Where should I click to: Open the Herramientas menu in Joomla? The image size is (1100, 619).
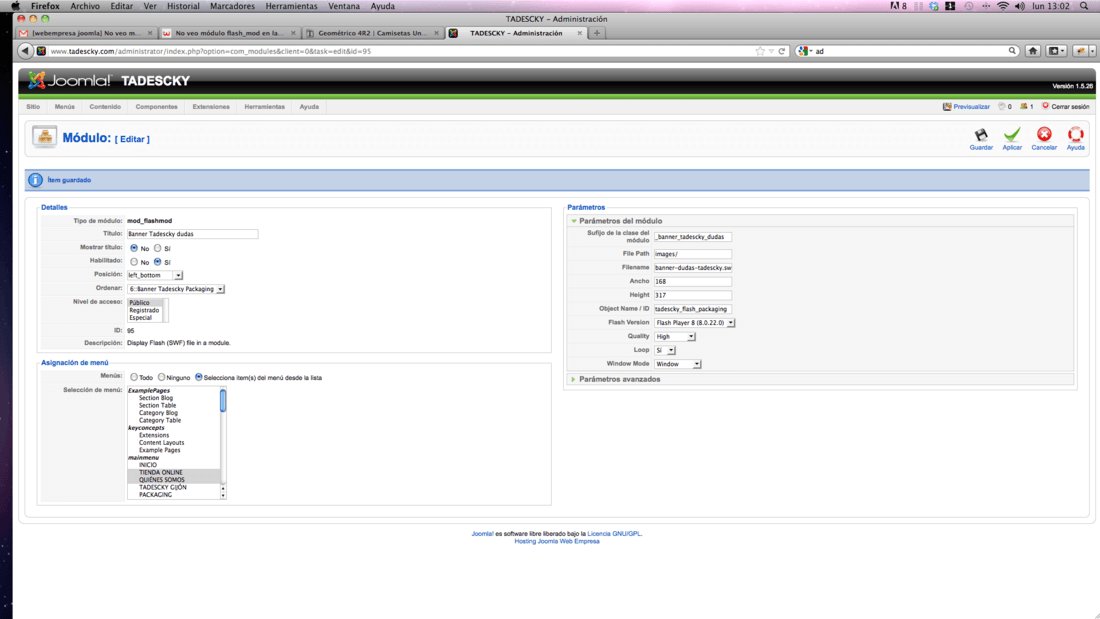[264, 107]
